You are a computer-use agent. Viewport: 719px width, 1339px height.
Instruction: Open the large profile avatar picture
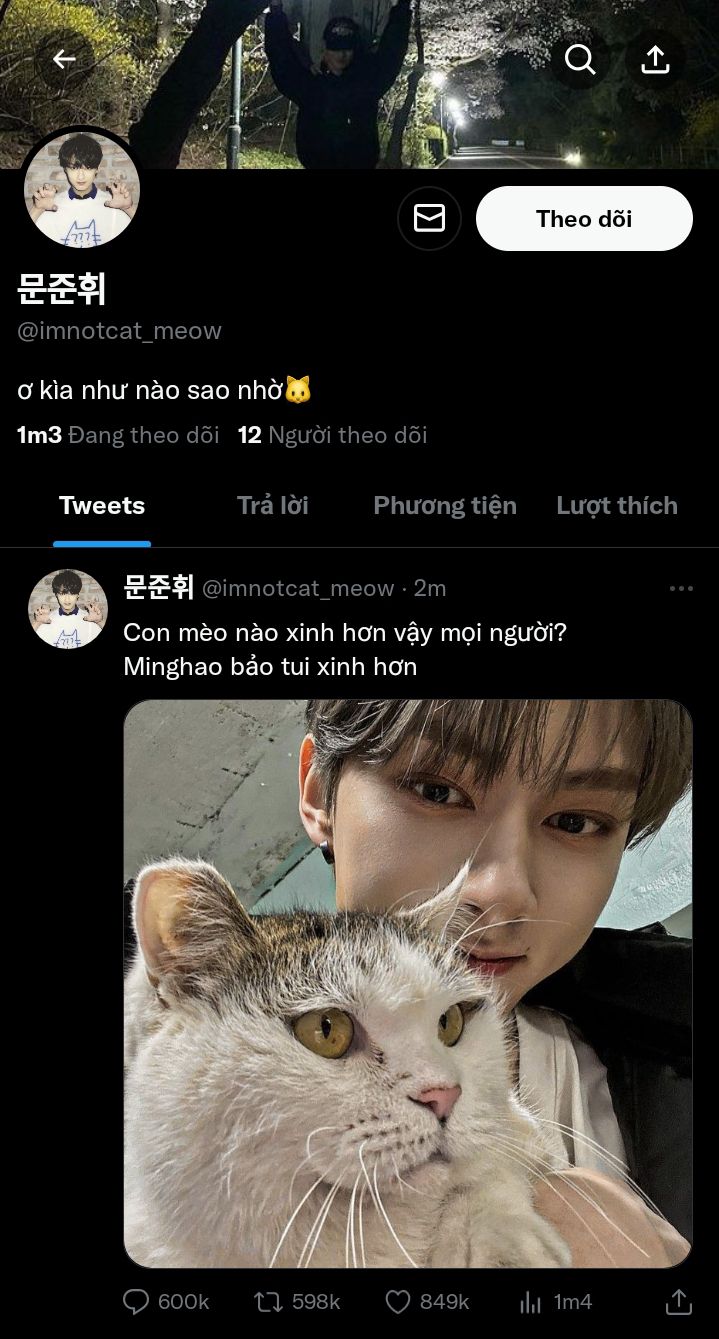click(81, 190)
